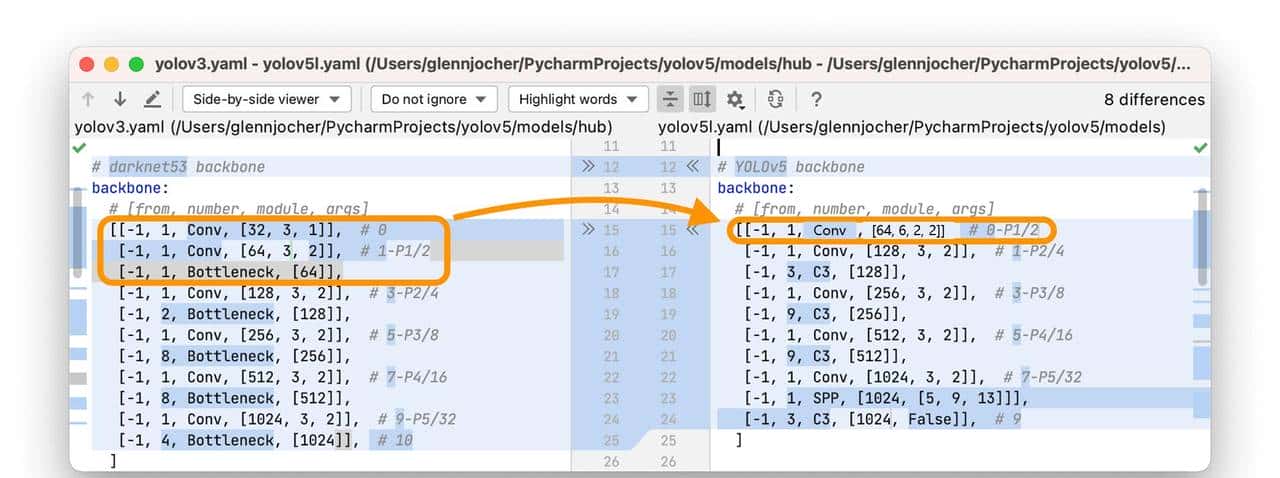Apply right change at line 12 using << arrow
This screenshot has height=478, width=1280.
coord(692,167)
